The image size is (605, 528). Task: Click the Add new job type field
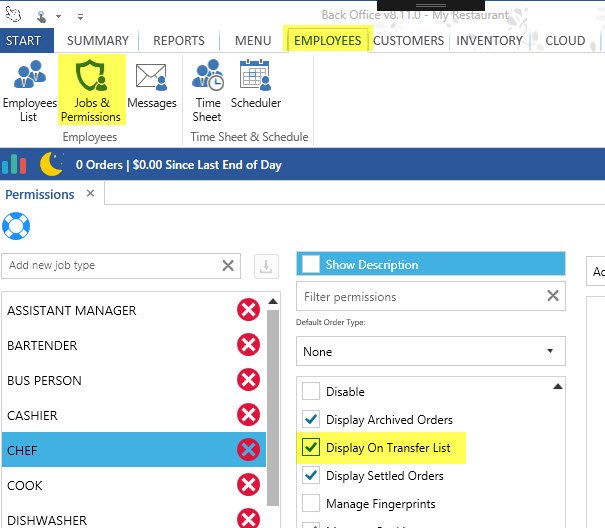click(x=110, y=266)
